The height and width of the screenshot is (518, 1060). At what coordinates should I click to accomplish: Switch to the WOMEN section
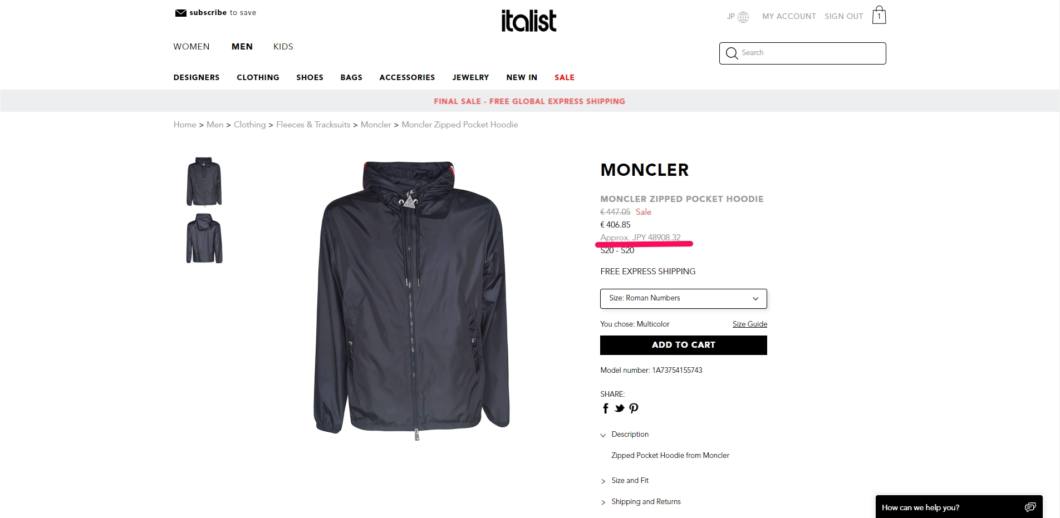191,47
